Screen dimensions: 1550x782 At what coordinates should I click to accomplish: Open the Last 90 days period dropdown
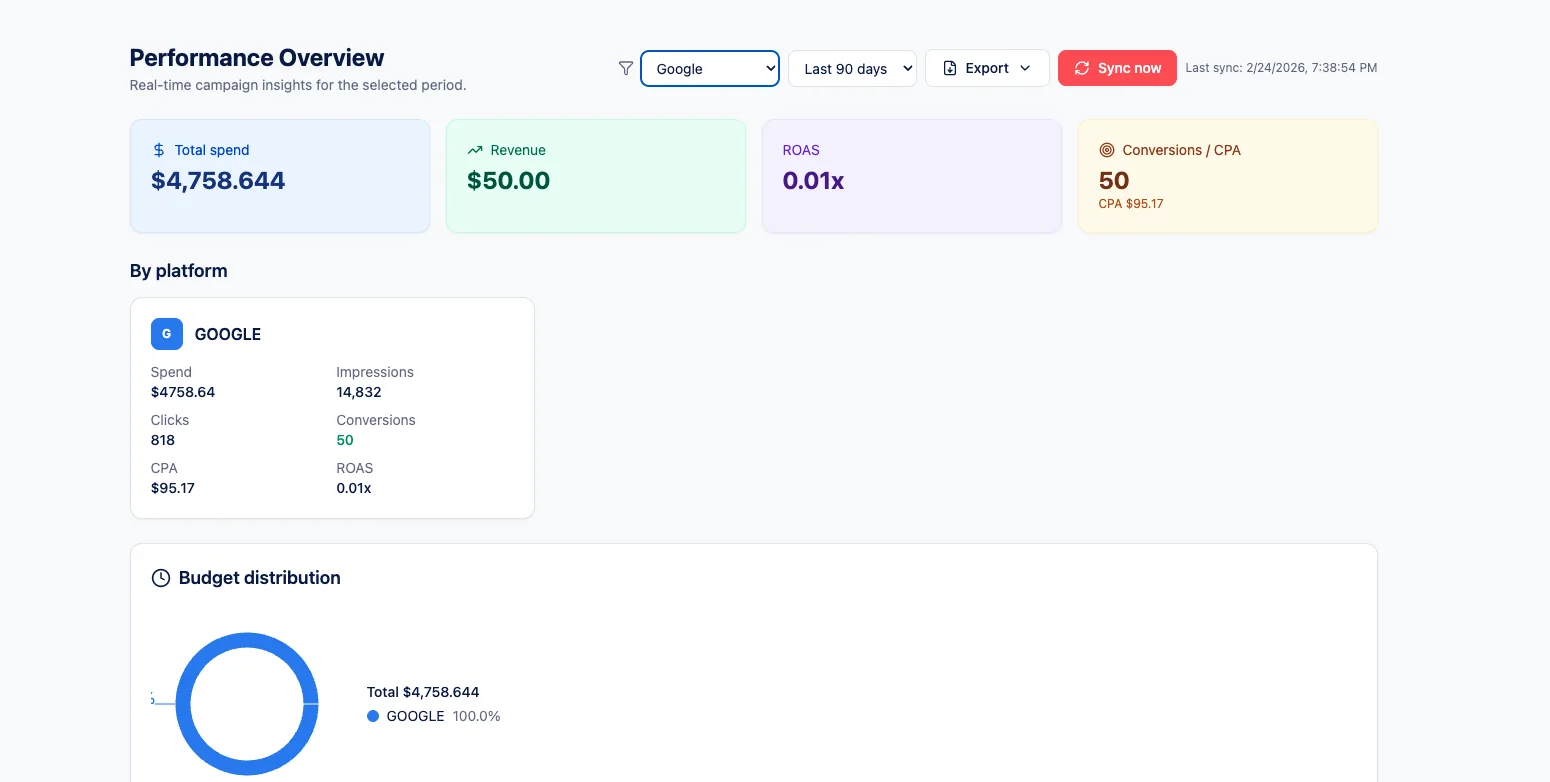click(x=852, y=68)
